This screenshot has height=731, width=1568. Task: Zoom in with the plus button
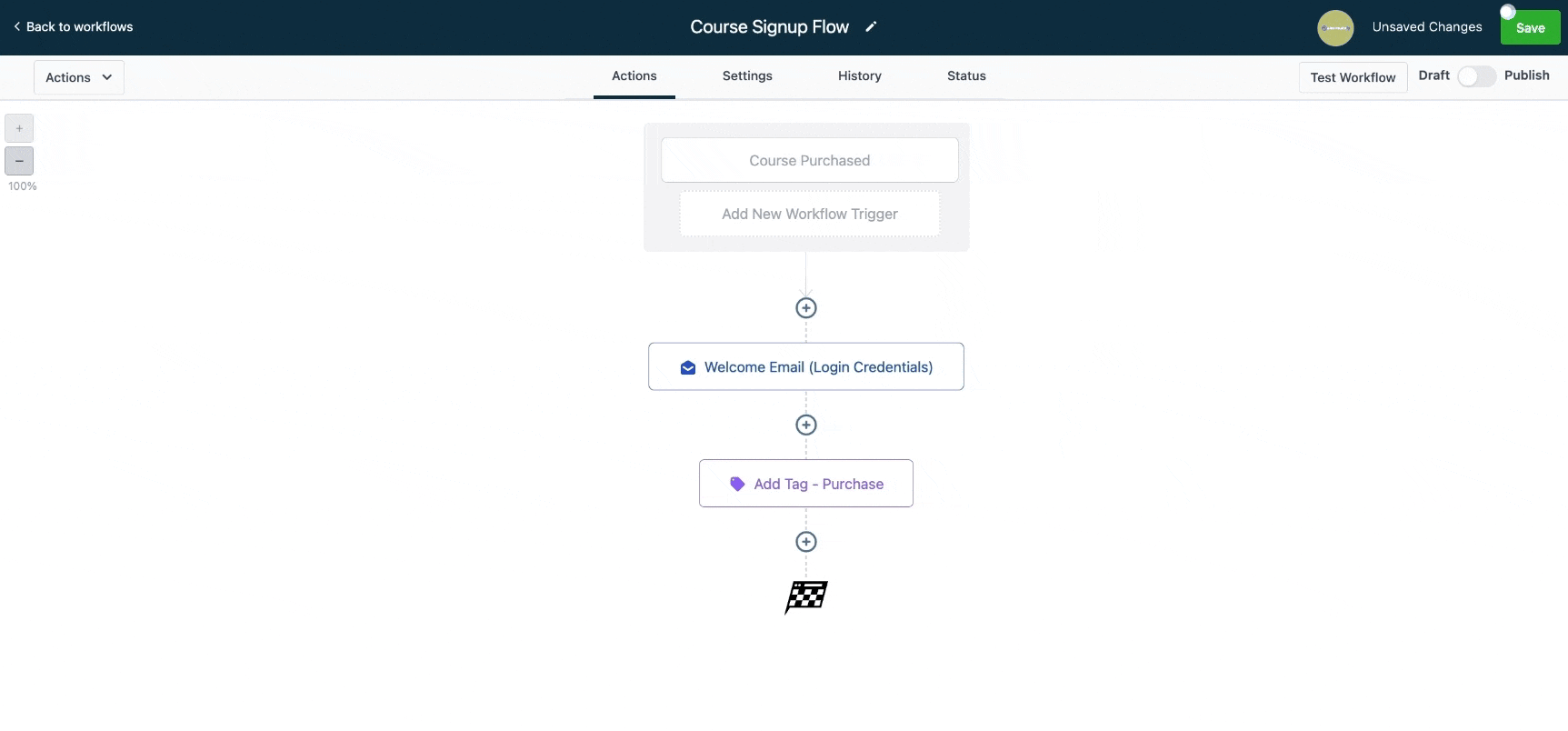(x=19, y=128)
